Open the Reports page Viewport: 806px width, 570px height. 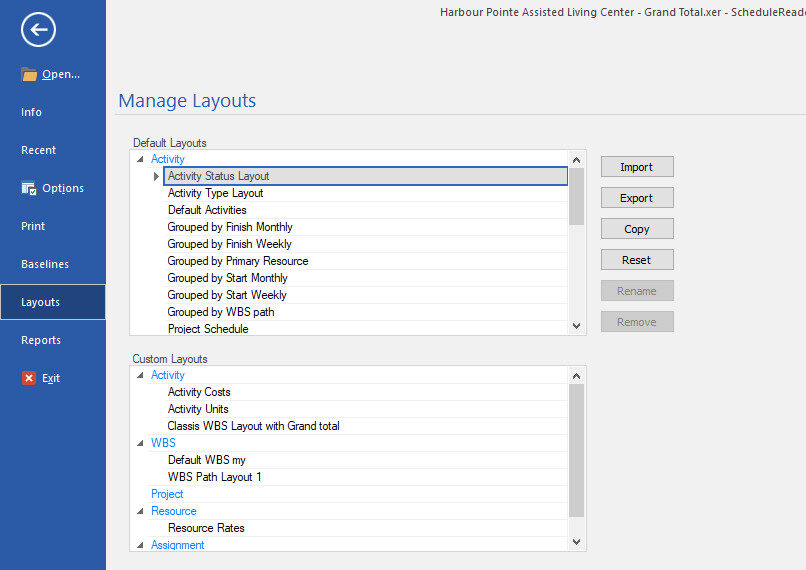coord(41,340)
